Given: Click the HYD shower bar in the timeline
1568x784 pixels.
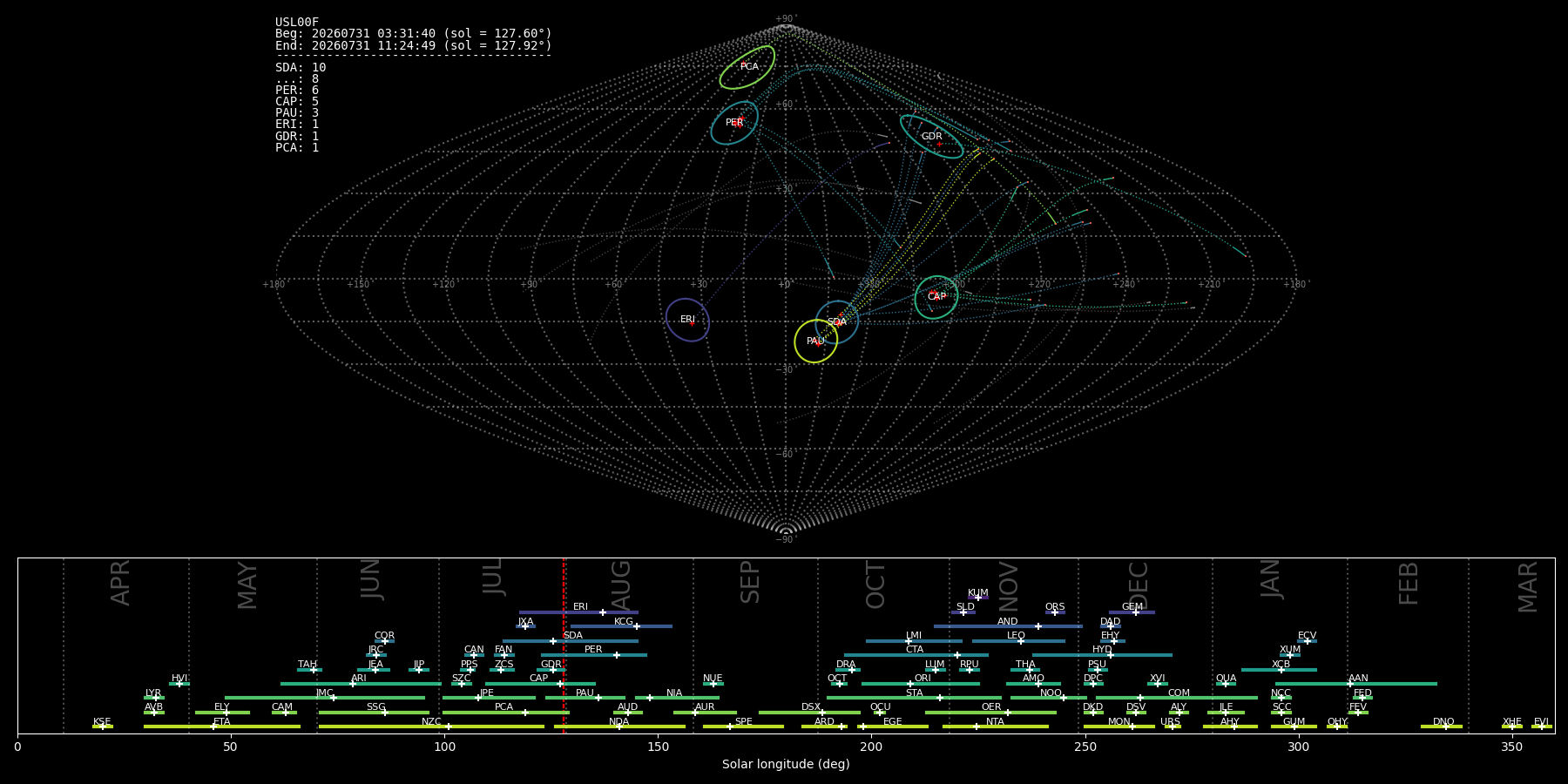Looking at the screenshot, I should coord(1102,655).
